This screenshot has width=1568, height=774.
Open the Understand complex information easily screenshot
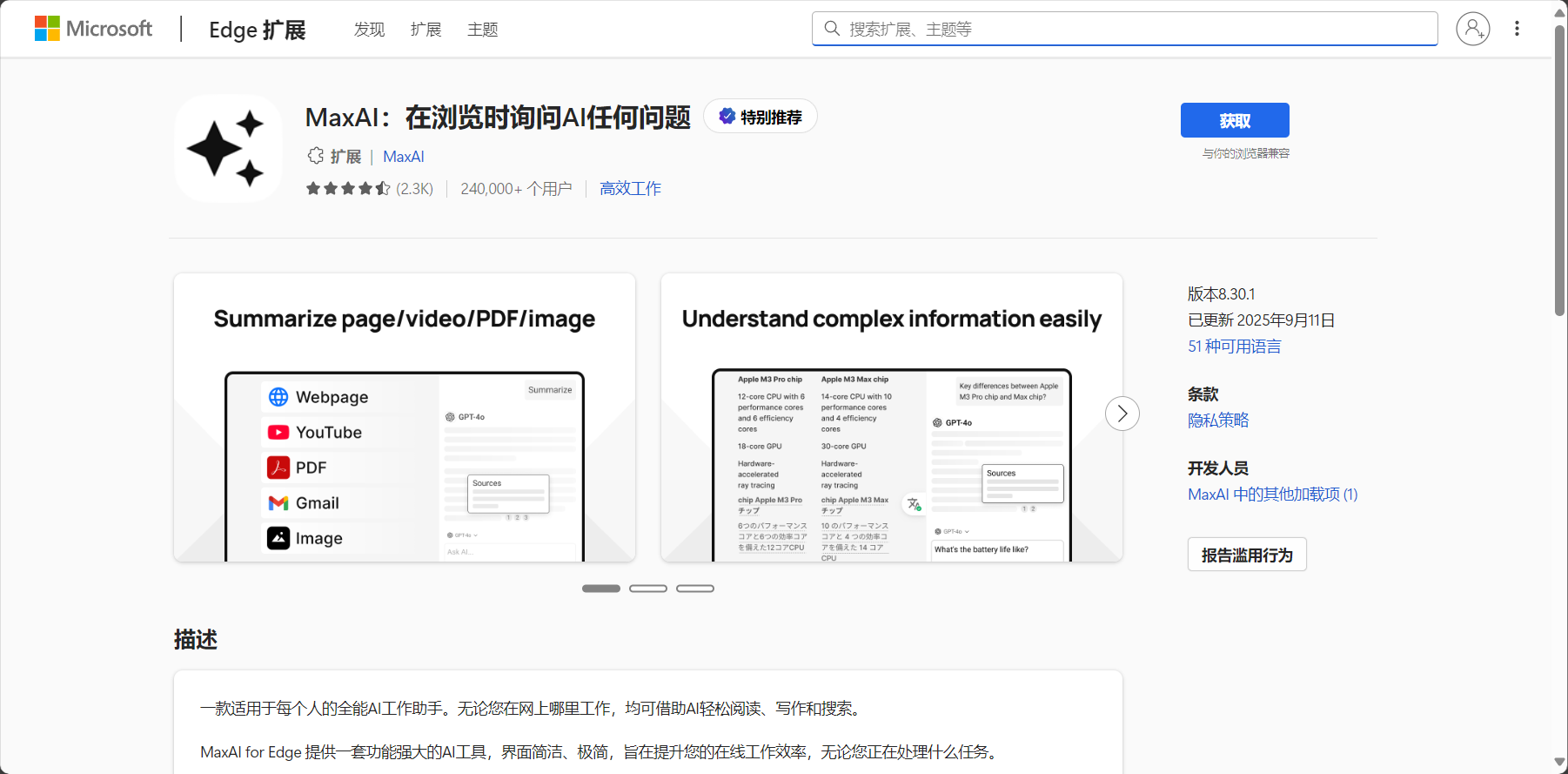point(892,418)
